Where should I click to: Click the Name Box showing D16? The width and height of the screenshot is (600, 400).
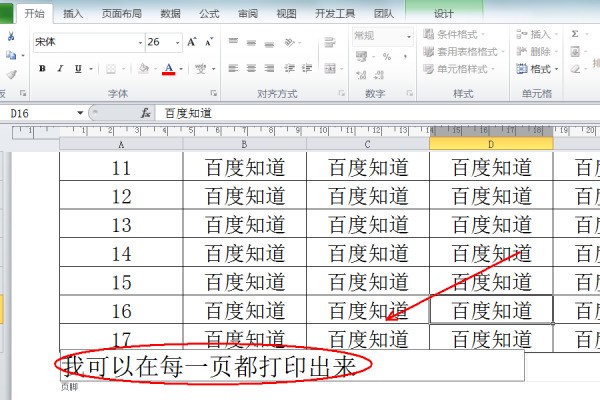pyautogui.click(x=43, y=113)
